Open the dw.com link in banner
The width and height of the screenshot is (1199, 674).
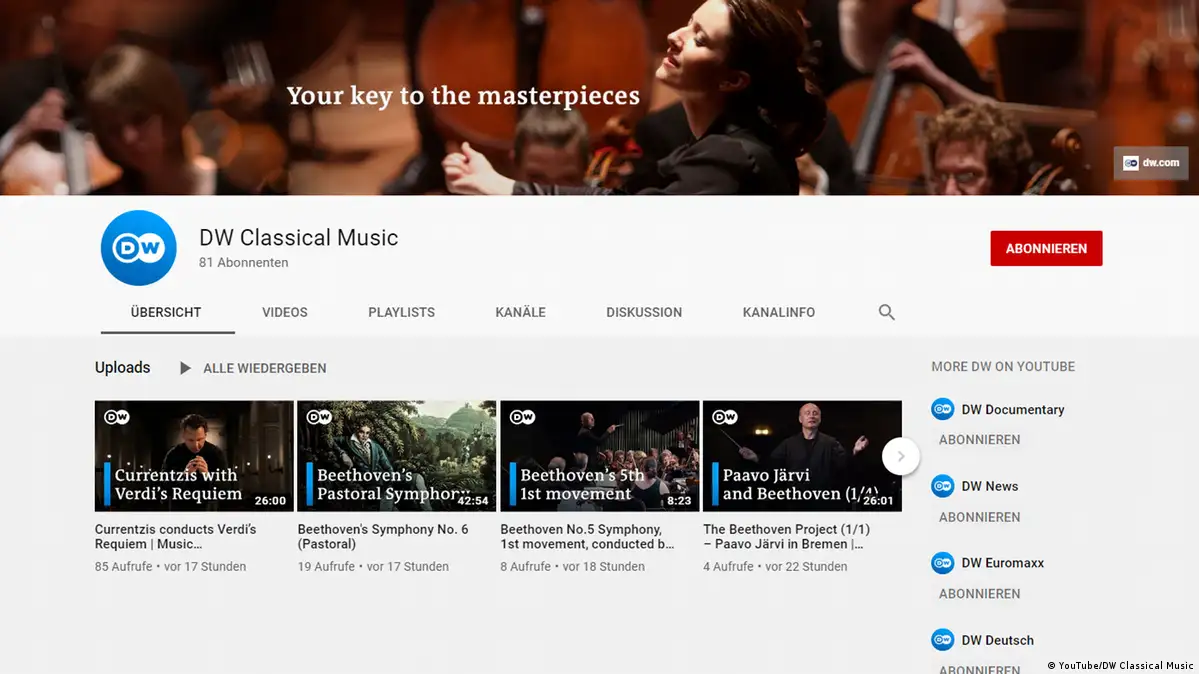[x=1151, y=163]
